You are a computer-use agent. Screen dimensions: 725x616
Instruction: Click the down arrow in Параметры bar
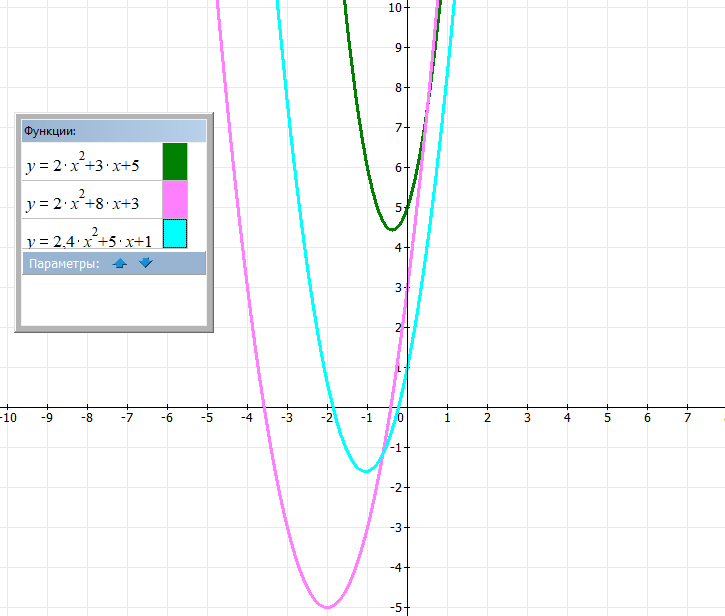point(146,263)
